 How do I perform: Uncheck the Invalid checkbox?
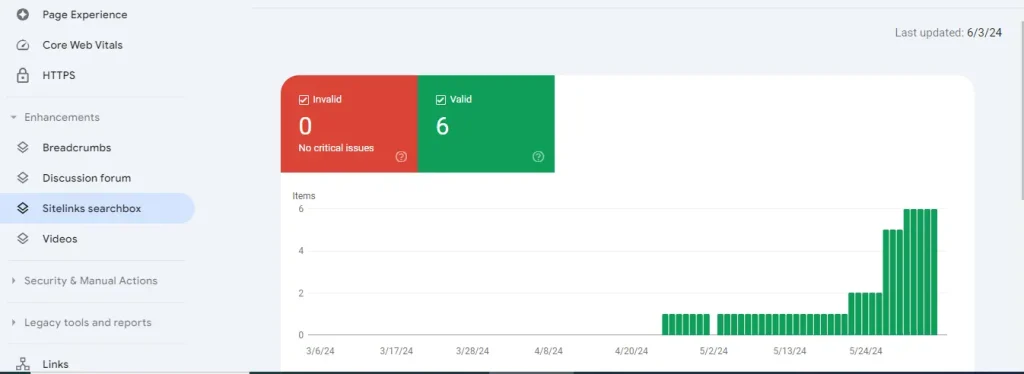pos(304,100)
